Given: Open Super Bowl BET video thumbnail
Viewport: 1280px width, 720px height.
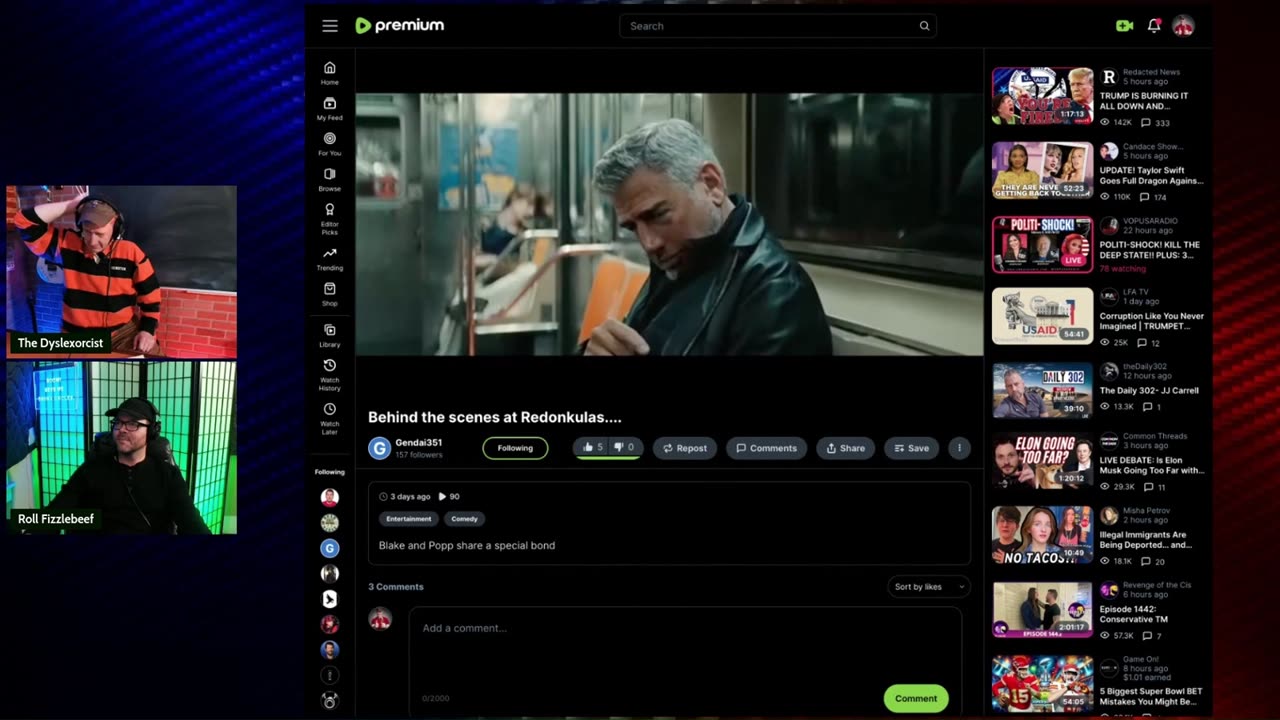Looking at the screenshot, I should tap(1042, 684).
